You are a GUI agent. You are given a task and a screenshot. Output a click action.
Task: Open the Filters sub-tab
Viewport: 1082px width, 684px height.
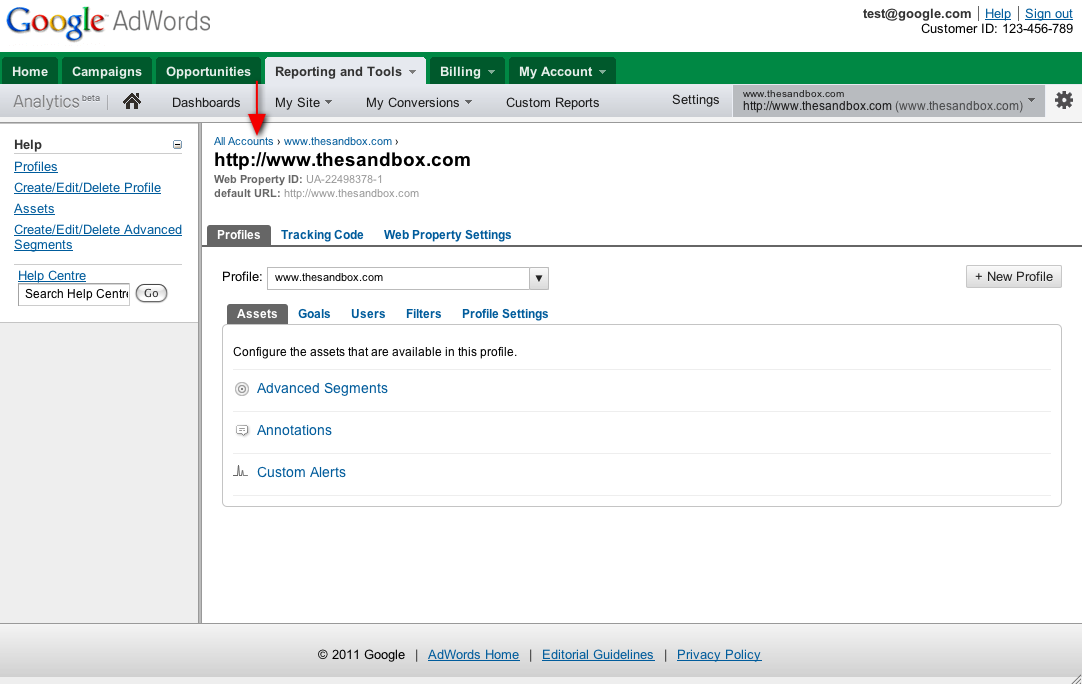(x=423, y=313)
